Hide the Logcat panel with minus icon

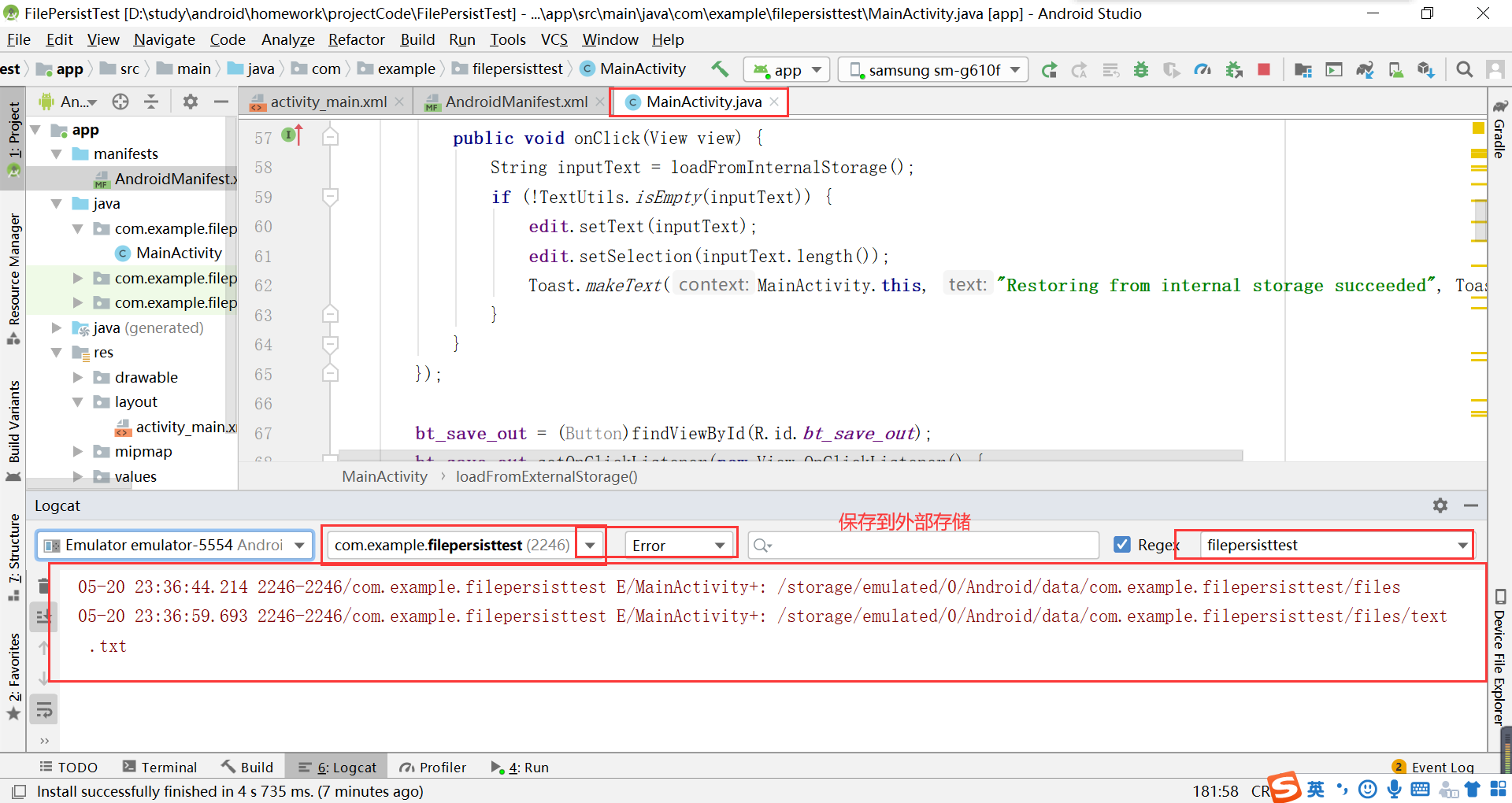(x=1471, y=505)
